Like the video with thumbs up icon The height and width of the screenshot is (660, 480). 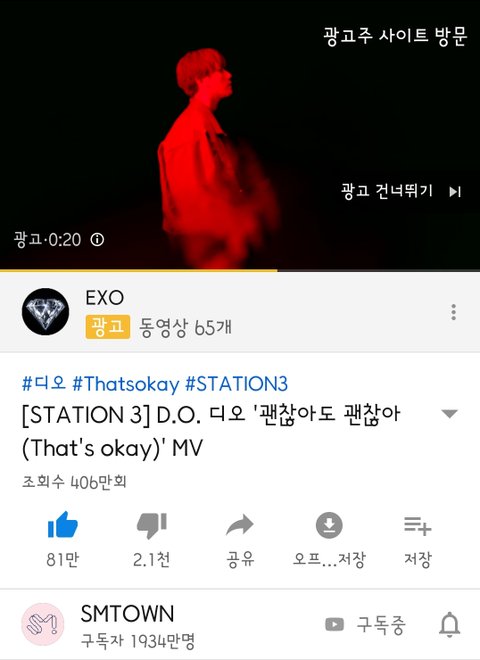(63, 524)
